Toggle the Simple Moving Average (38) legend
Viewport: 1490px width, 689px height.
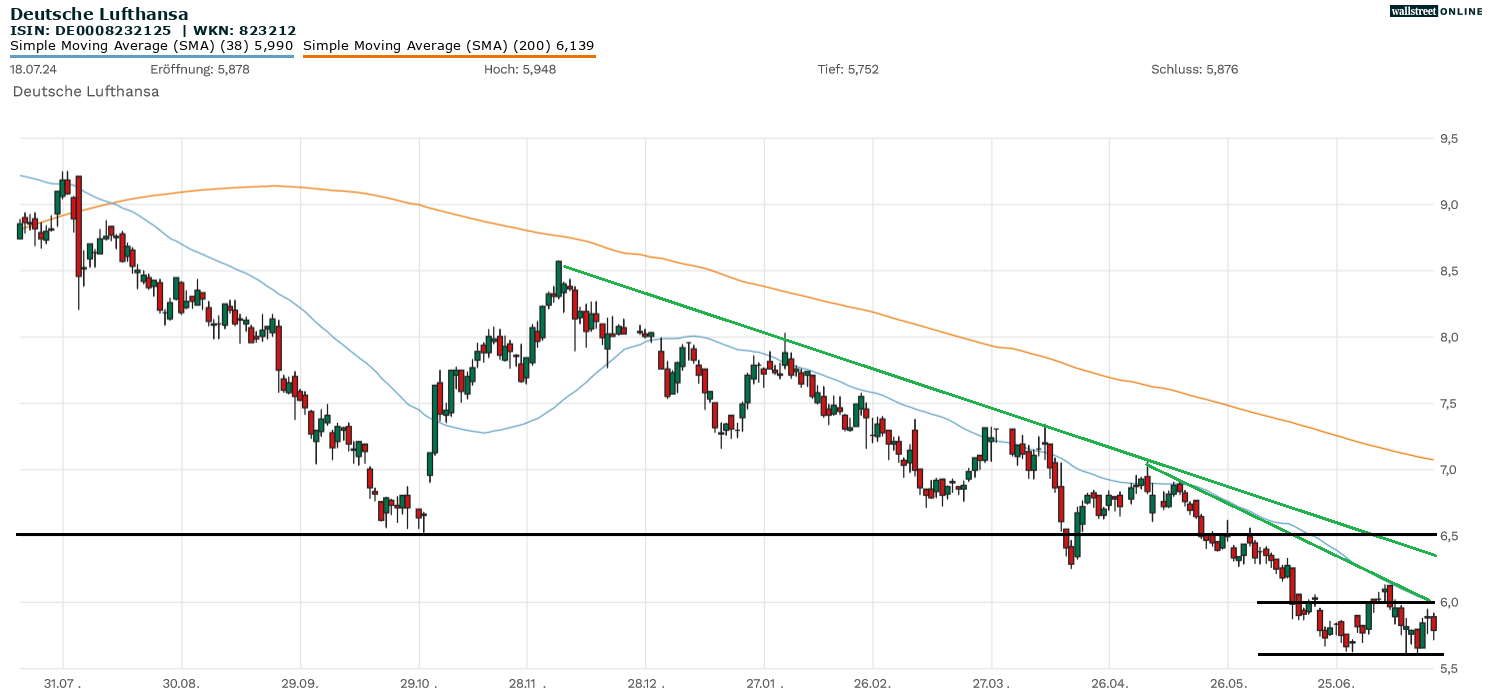point(151,45)
